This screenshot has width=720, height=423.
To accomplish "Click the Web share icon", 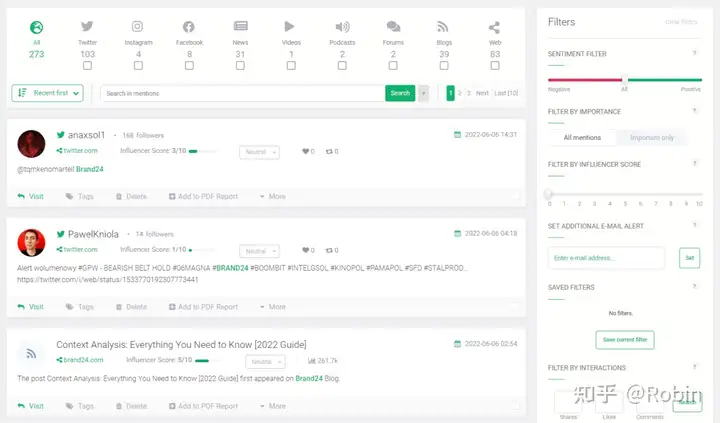I will [x=494, y=28].
